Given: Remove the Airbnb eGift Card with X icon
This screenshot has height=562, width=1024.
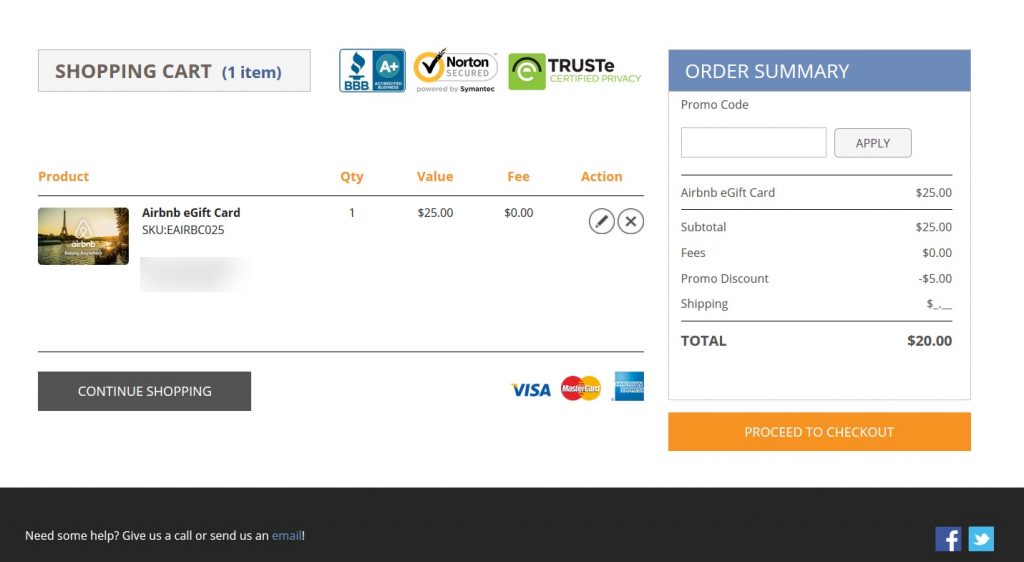Looking at the screenshot, I should coord(630,221).
